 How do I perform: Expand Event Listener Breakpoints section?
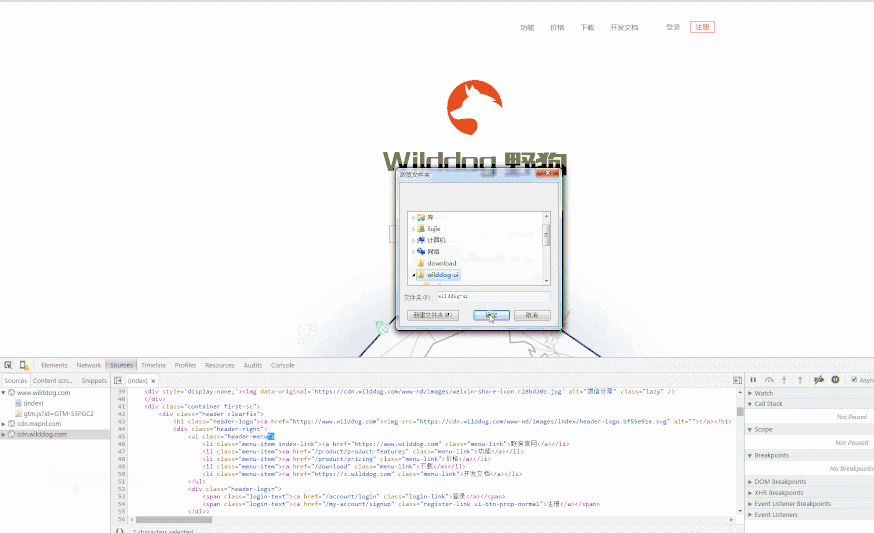point(750,503)
